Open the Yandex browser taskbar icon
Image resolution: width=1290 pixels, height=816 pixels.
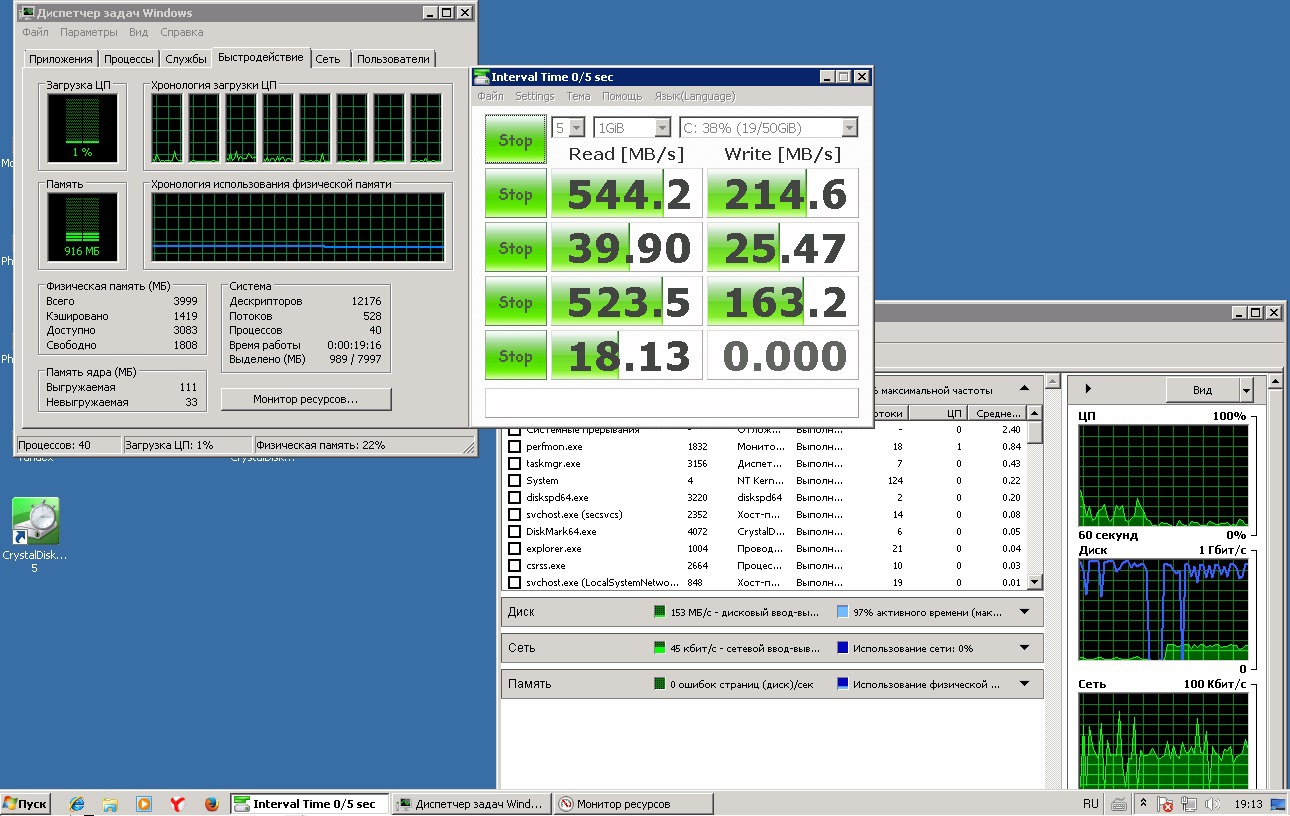coord(177,804)
